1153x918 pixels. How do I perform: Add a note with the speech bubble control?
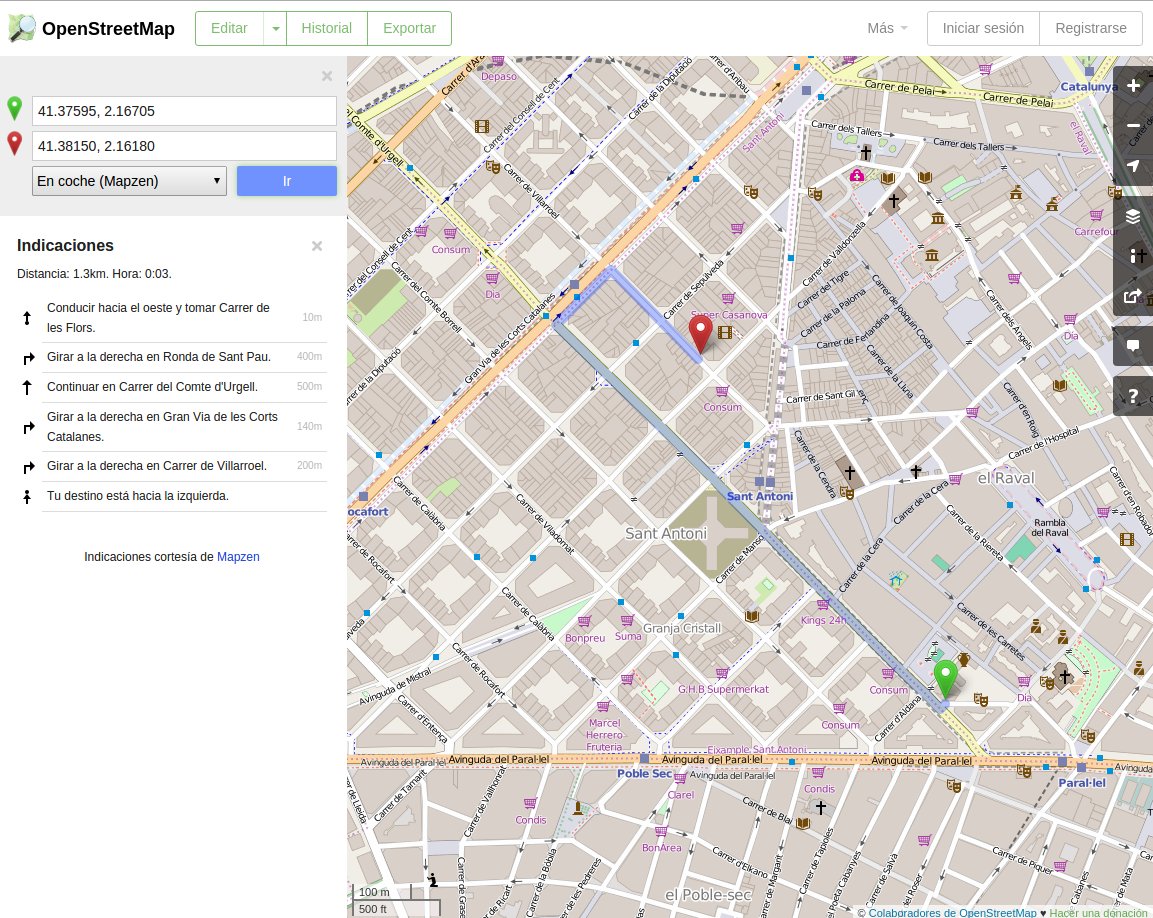point(1134,346)
